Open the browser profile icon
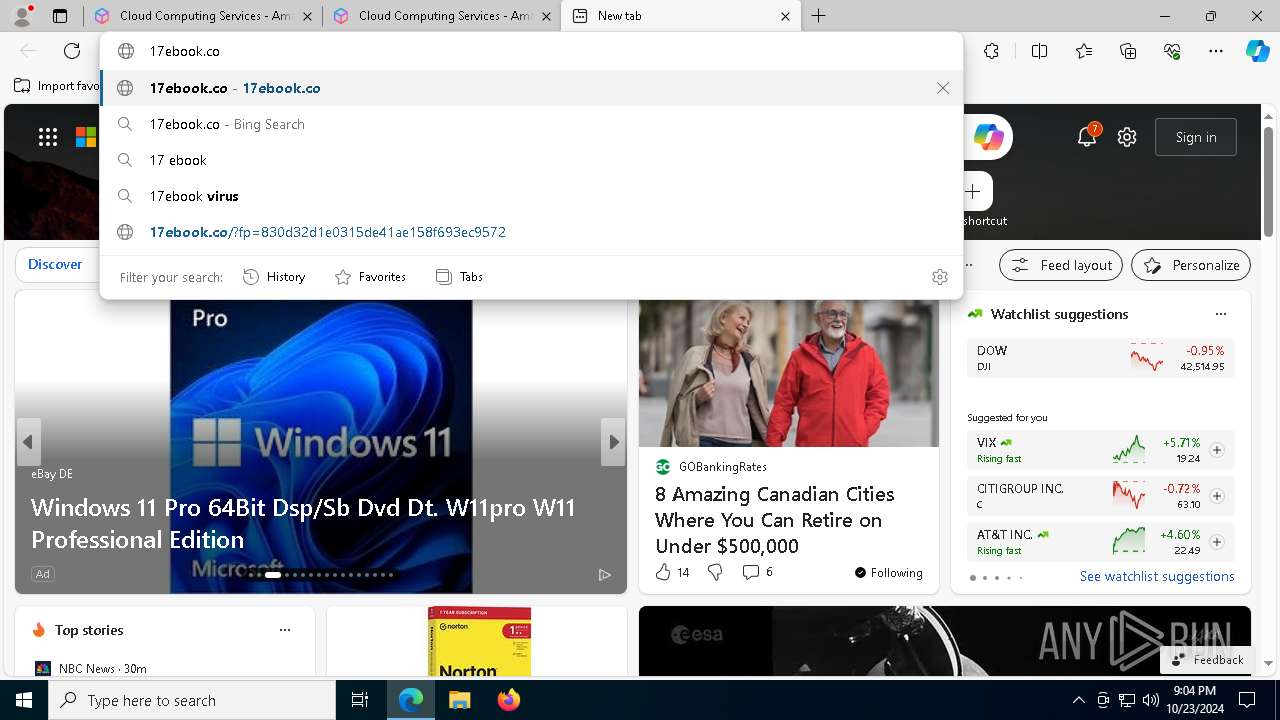The height and width of the screenshot is (720, 1280). pyautogui.click(x=22, y=16)
